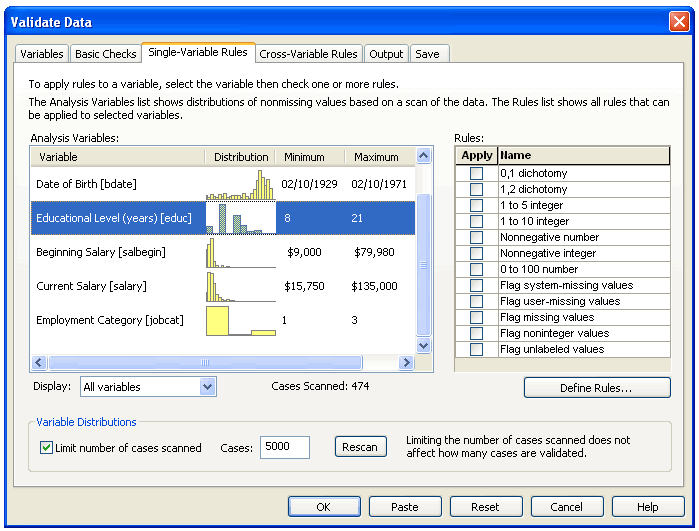
Task: Click the Maximum column header
Action: [380, 157]
